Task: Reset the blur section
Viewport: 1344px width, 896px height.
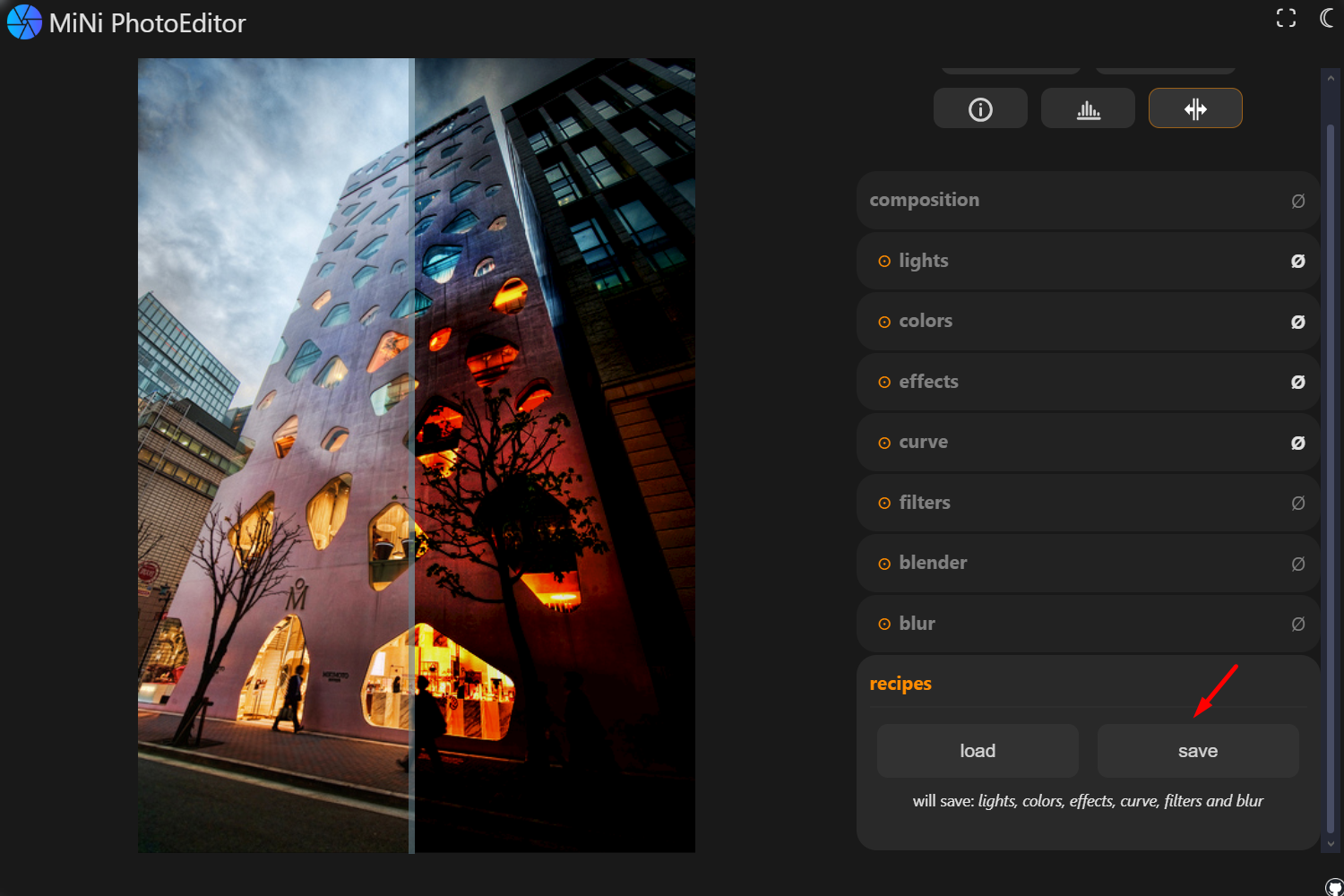Action: point(1297,624)
